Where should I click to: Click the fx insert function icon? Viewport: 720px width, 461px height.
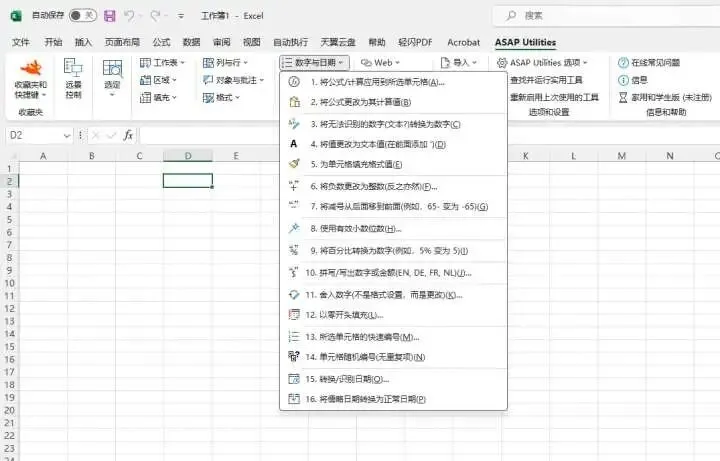pos(128,135)
